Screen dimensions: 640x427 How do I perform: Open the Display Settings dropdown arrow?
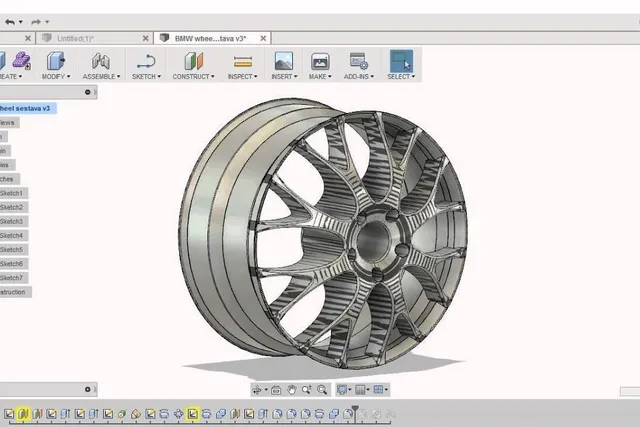point(350,390)
